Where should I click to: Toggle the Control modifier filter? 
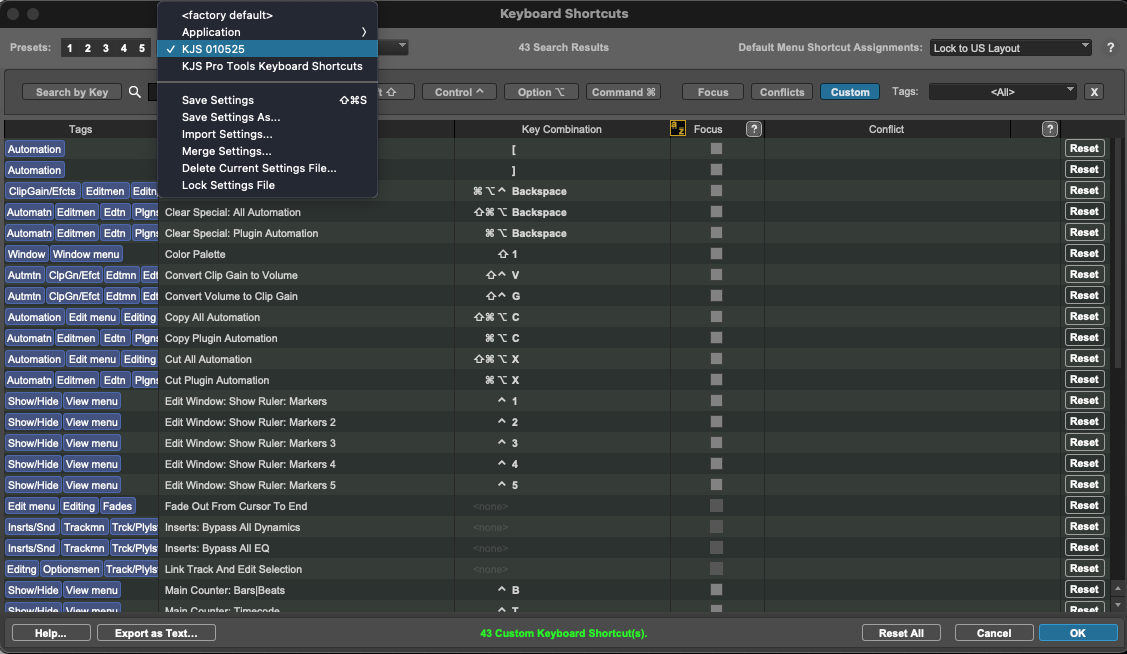point(459,92)
